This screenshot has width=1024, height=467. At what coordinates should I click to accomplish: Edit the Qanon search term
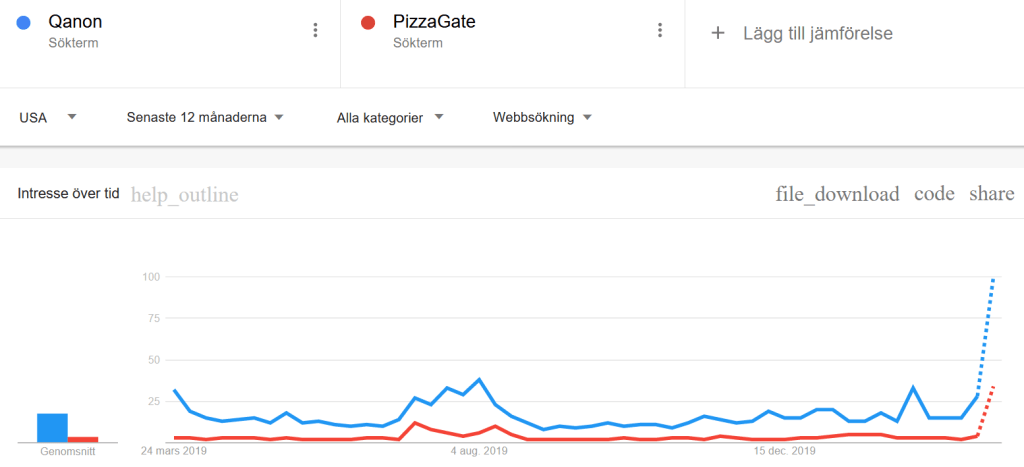(75, 22)
